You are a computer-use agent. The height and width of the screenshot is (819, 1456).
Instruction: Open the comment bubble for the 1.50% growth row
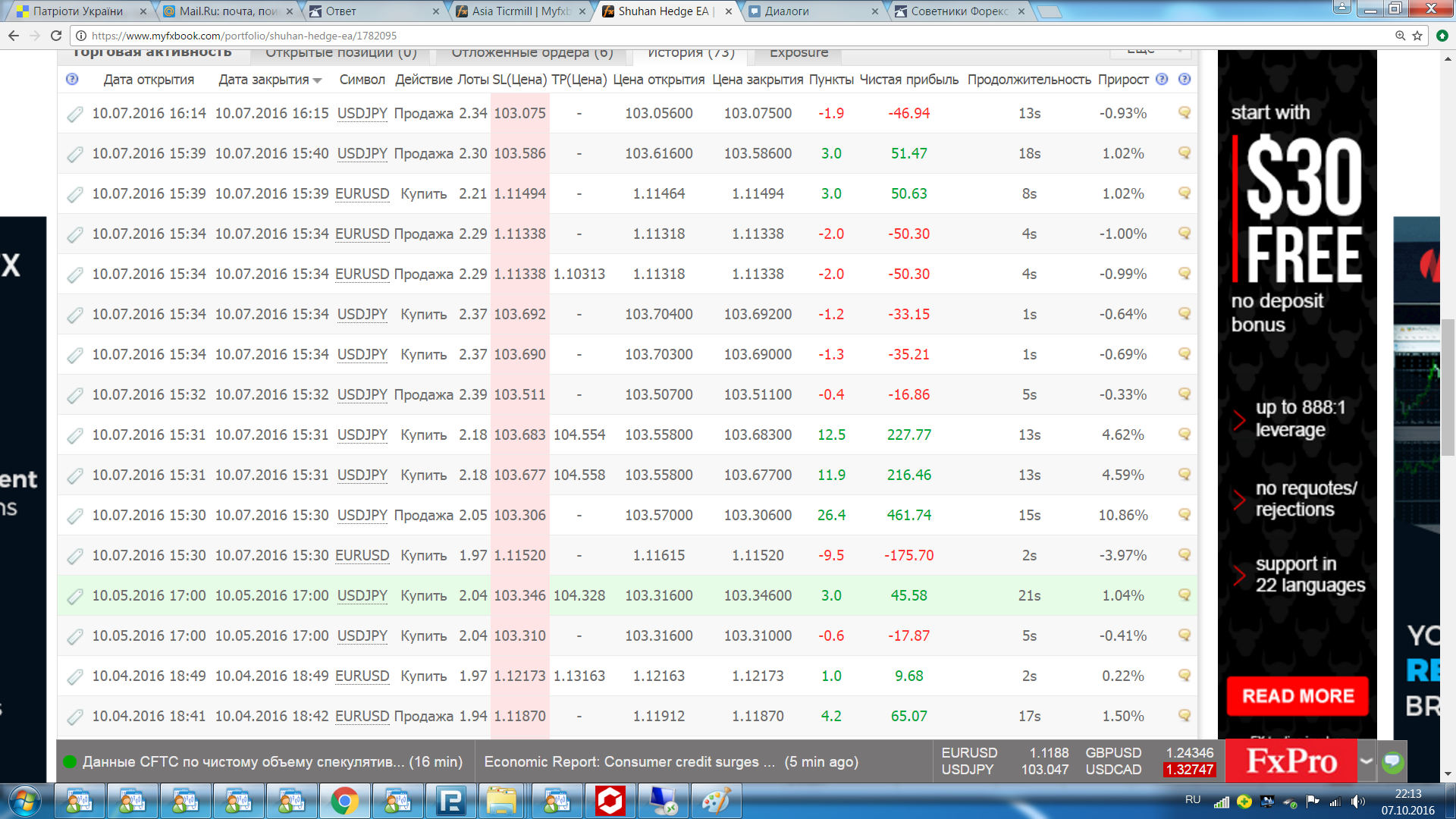1185,716
